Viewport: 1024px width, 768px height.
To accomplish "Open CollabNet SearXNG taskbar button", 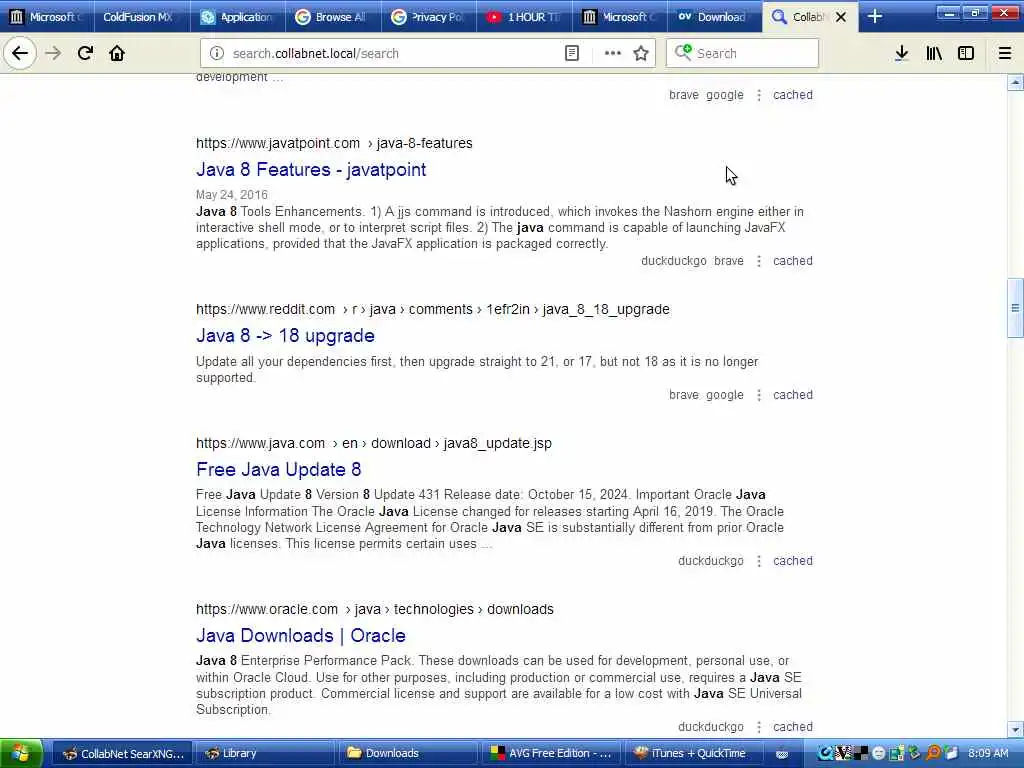I will [x=123, y=754].
